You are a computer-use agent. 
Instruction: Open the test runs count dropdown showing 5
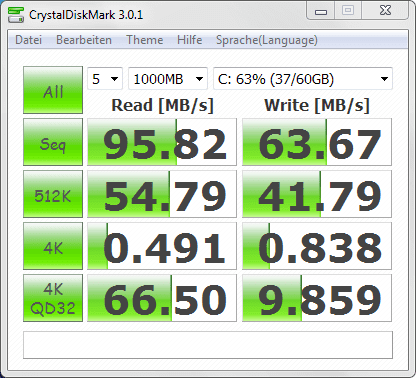coord(105,79)
